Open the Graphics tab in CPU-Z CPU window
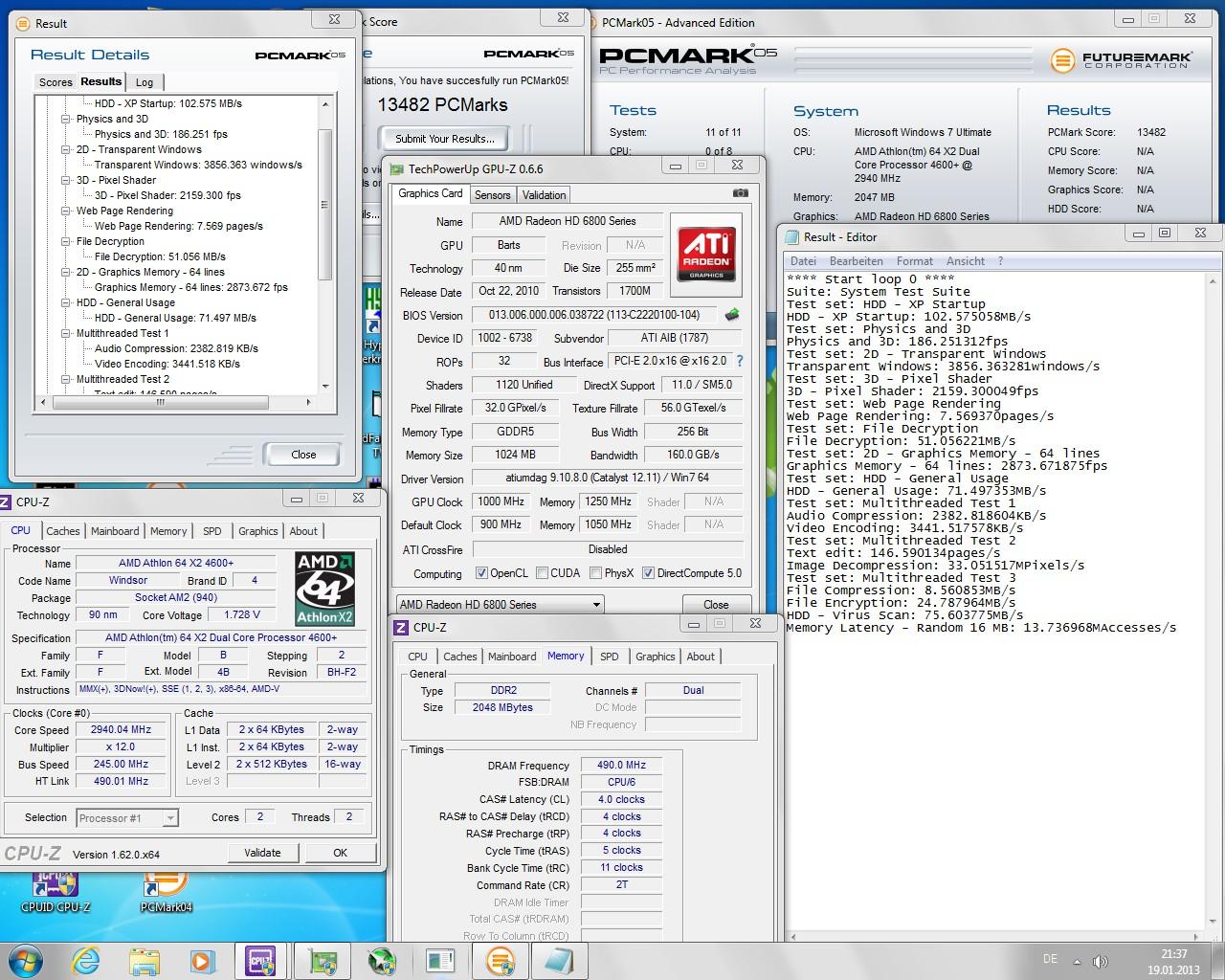This screenshot has width=1225, height=980. point(258,531)
